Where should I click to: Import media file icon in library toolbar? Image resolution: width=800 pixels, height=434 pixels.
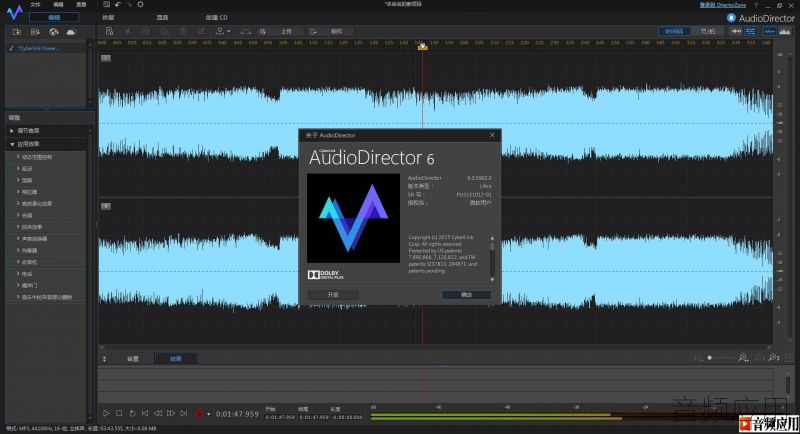16,32
